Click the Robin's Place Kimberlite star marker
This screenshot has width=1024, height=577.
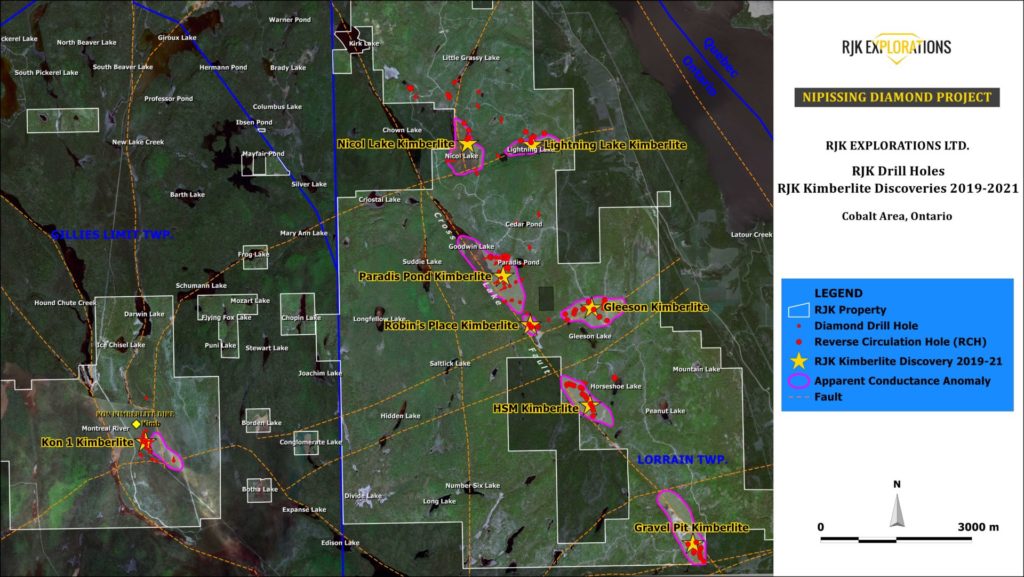pos(531,324)
